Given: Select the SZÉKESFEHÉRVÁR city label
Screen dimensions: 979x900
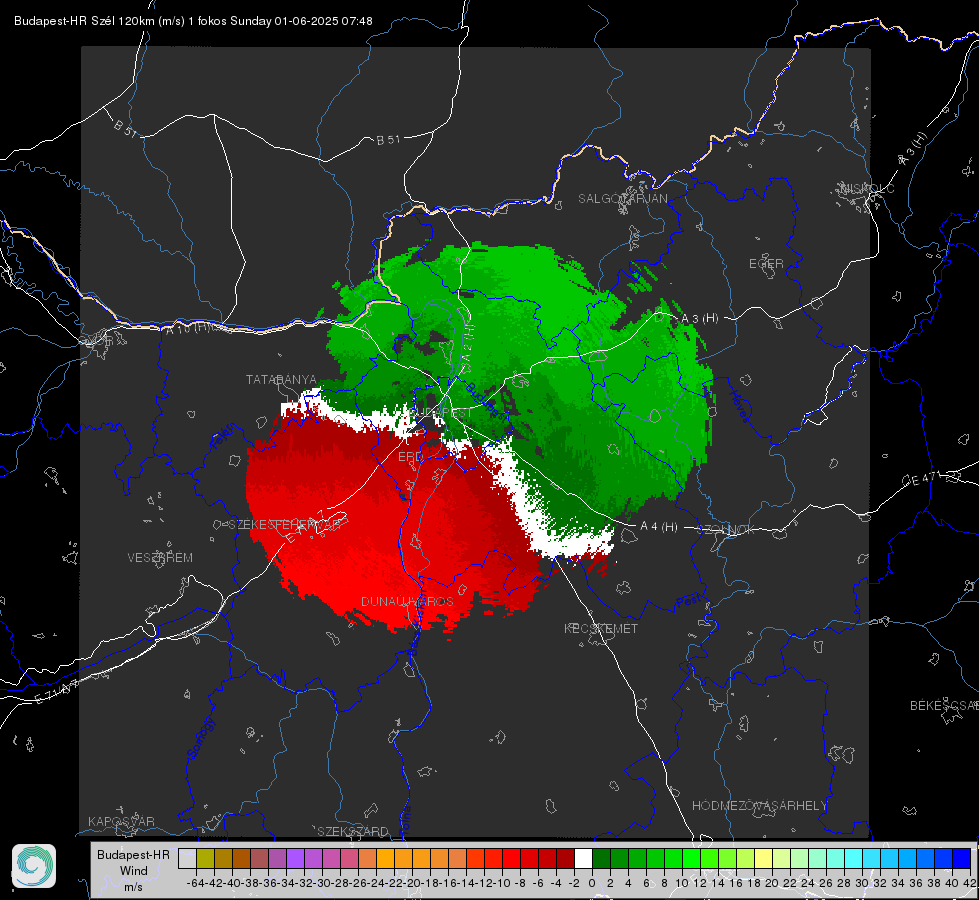Looking at the screenshot, I should point(285,525).
